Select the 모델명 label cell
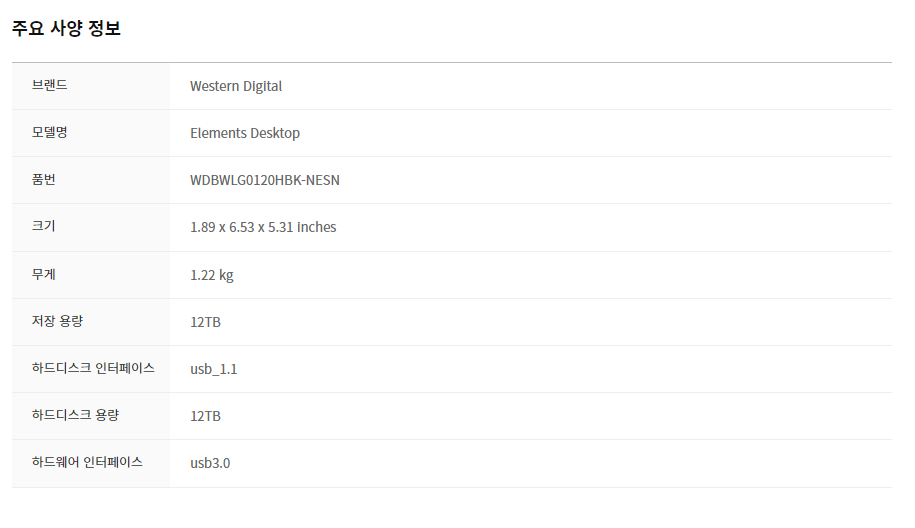Screen dimensions: 915x528 pos(91,133)
